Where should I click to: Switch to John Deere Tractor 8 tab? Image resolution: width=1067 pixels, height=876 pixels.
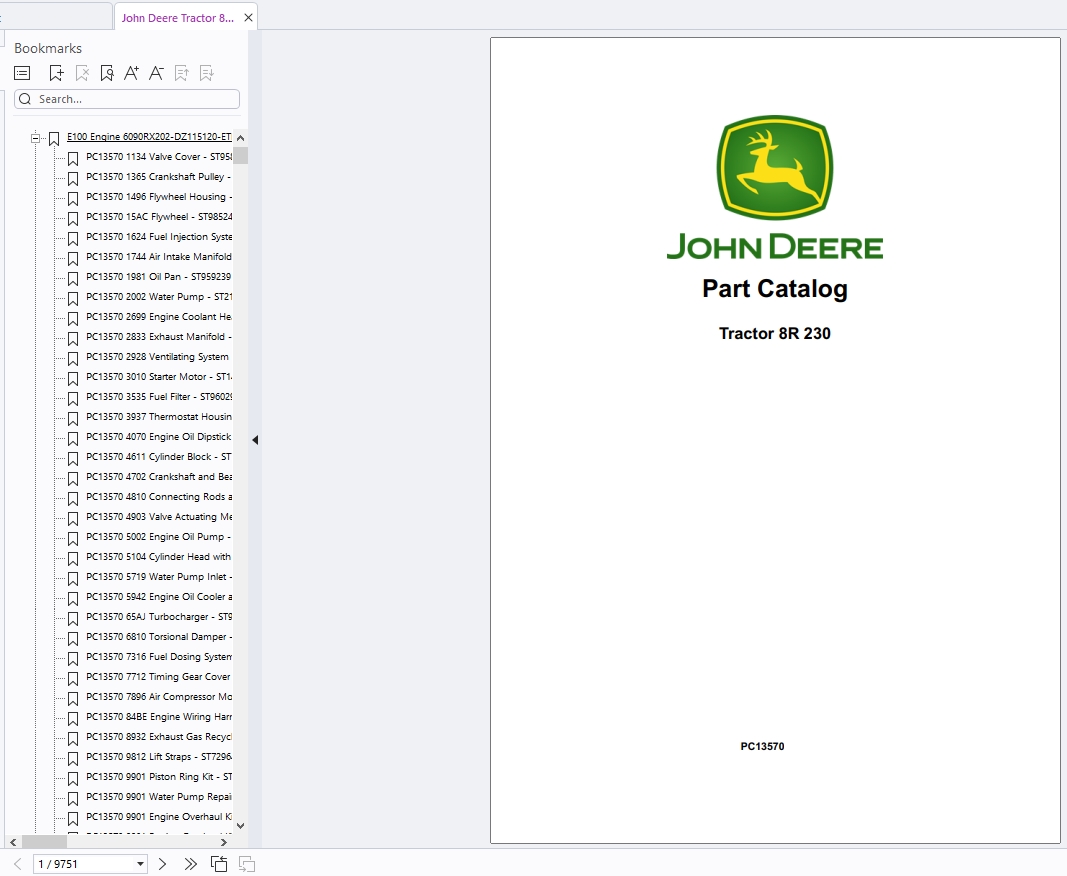178,18
